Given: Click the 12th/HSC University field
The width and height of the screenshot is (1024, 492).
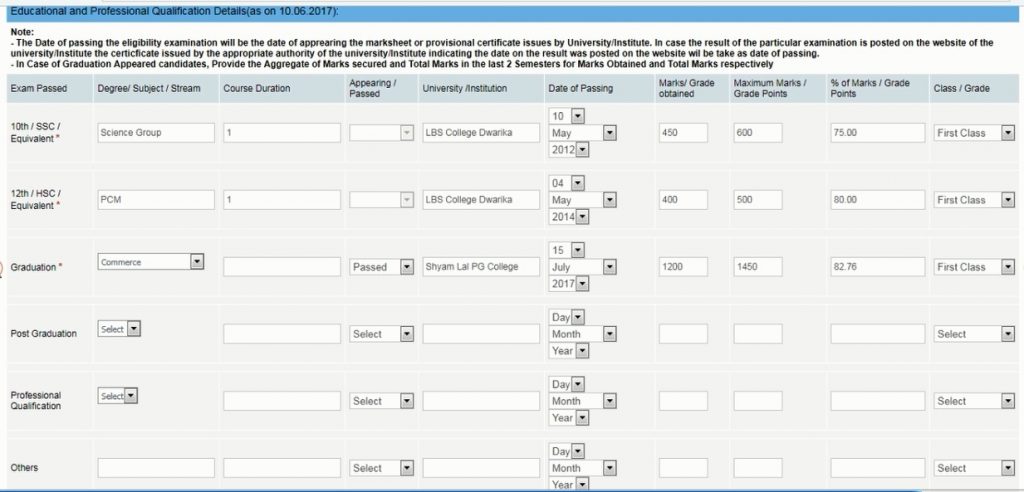Looking at the screenshot, I should (x=481, y=200).
